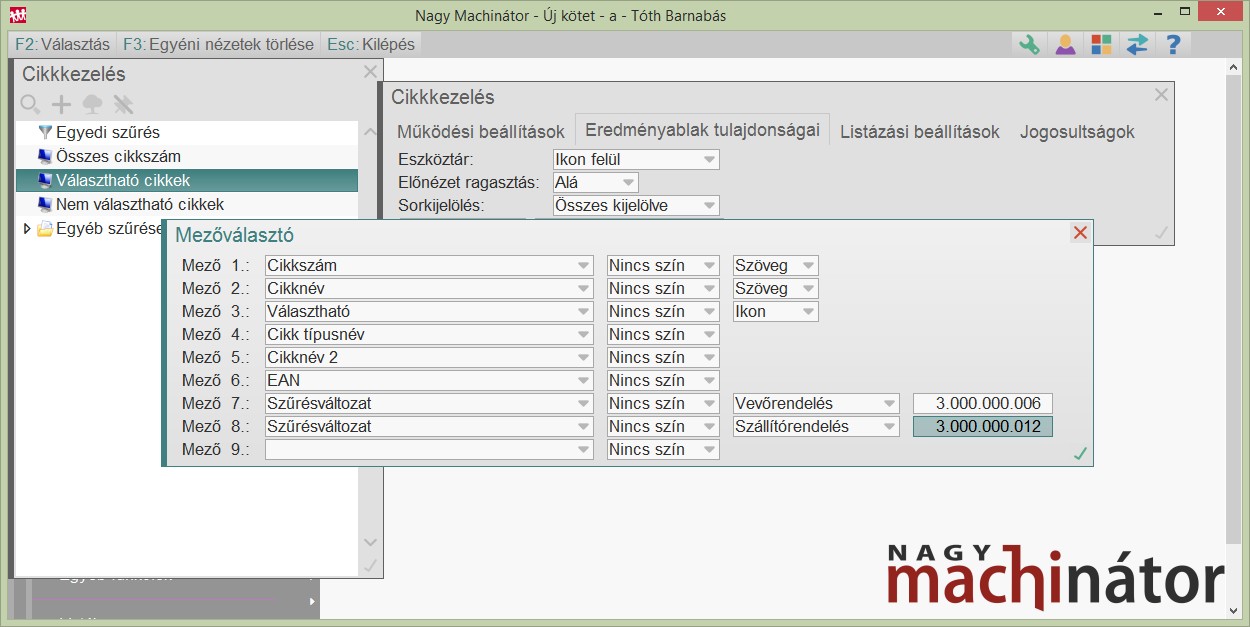Open Mező 9 color dropdown Nincs szín

point(664,449)
